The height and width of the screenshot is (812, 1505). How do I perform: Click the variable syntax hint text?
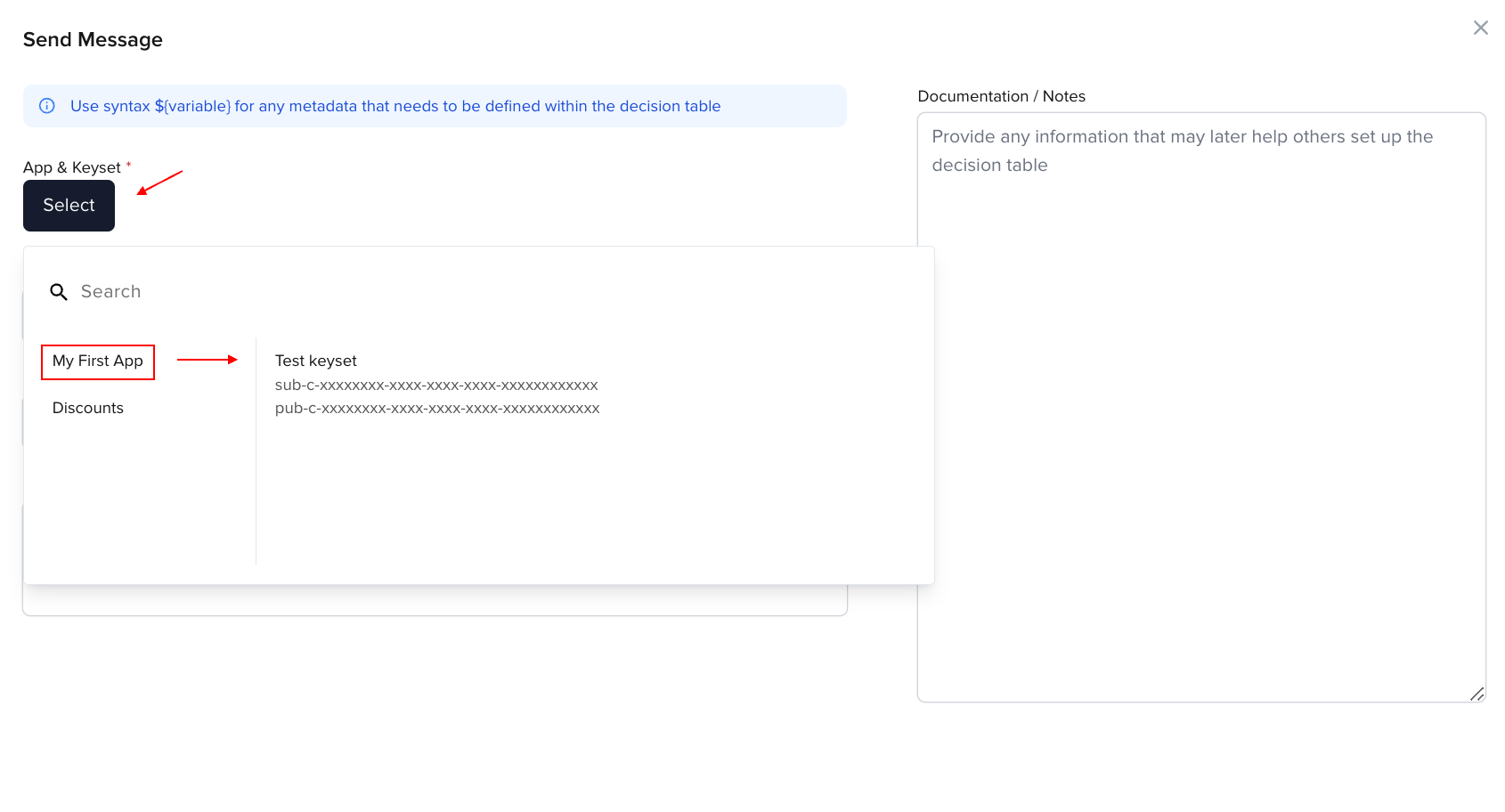point(395,106)
